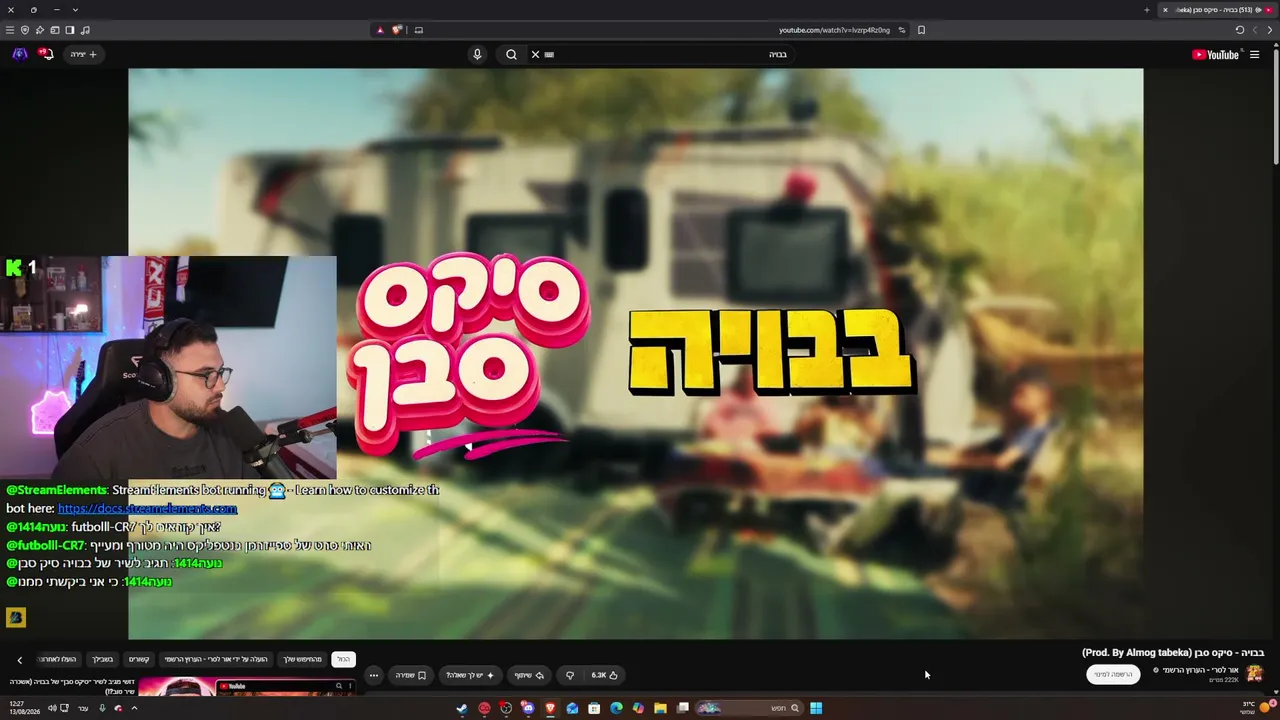
Task: Open the weather widget on the taskbar
Action: (x=1257, y=708)
